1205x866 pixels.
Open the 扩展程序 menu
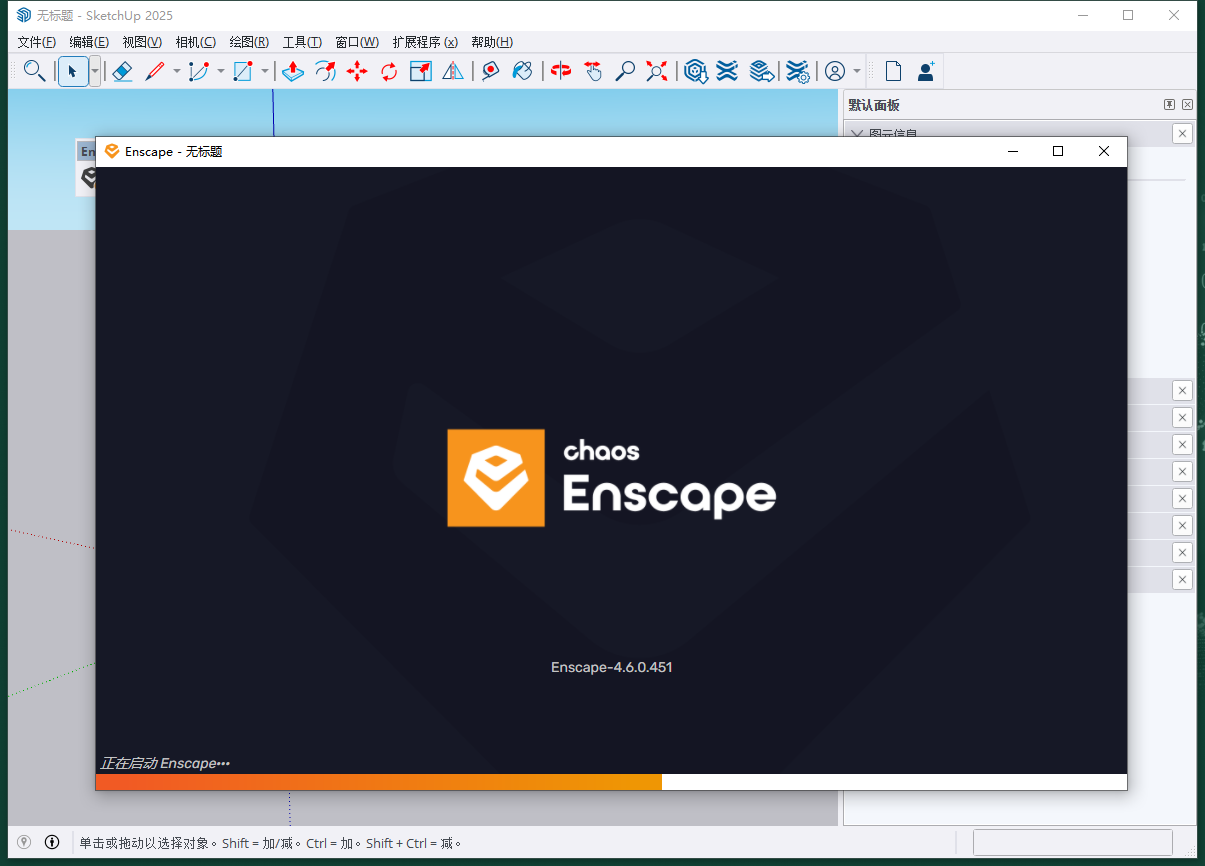tap(425, 41)
